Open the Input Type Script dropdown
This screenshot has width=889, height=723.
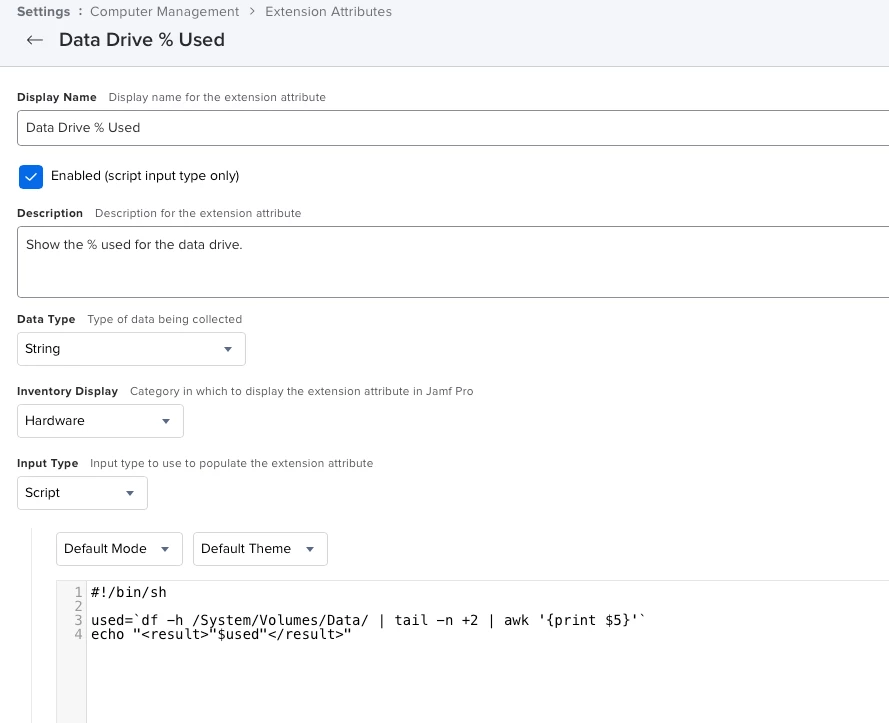(82, 493)
